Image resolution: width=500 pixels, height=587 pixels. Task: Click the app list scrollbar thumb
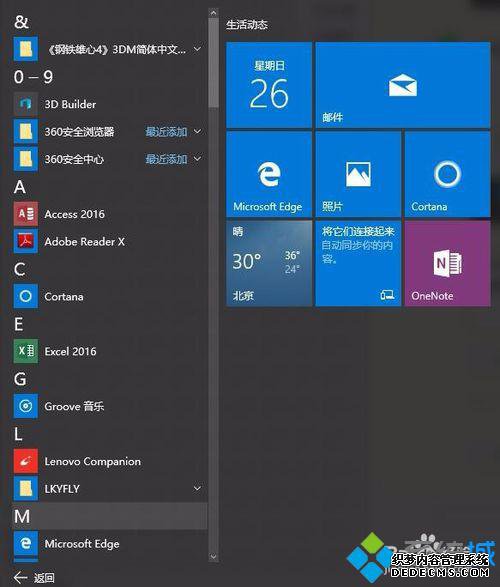(x=213, y=62)
